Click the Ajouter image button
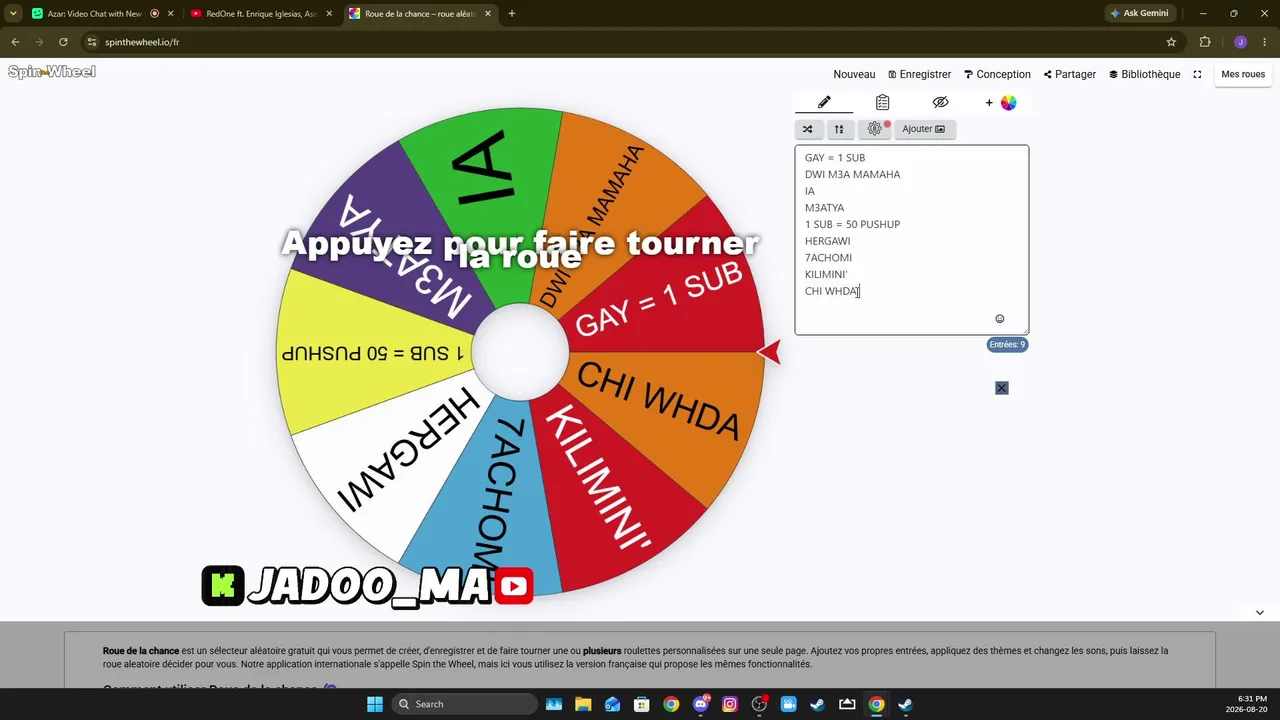This screenshot has width=1280, height=720. 923,129
